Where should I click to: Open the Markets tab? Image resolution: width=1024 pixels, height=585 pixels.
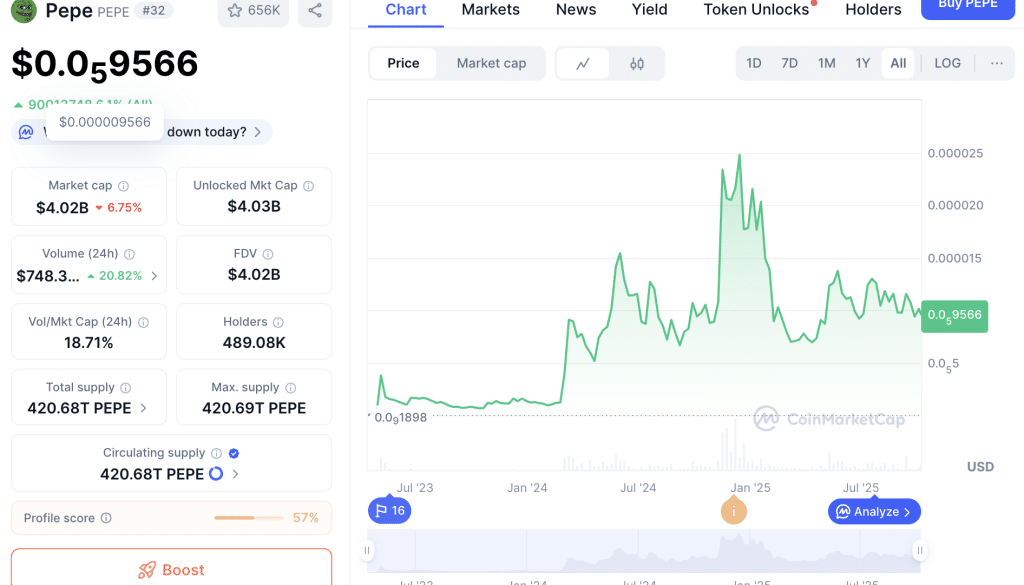(490, 10)
